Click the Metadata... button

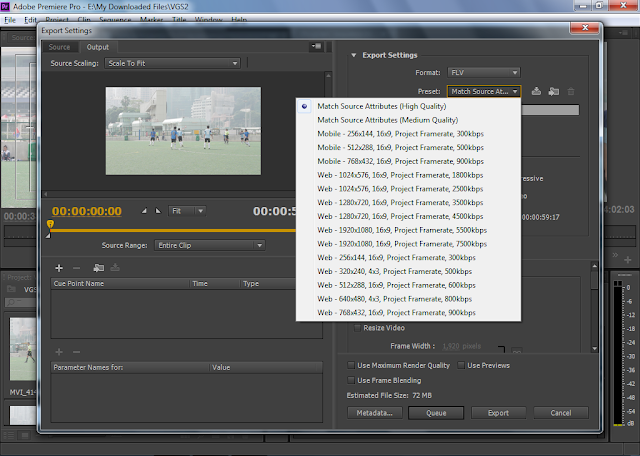point(375,413)
